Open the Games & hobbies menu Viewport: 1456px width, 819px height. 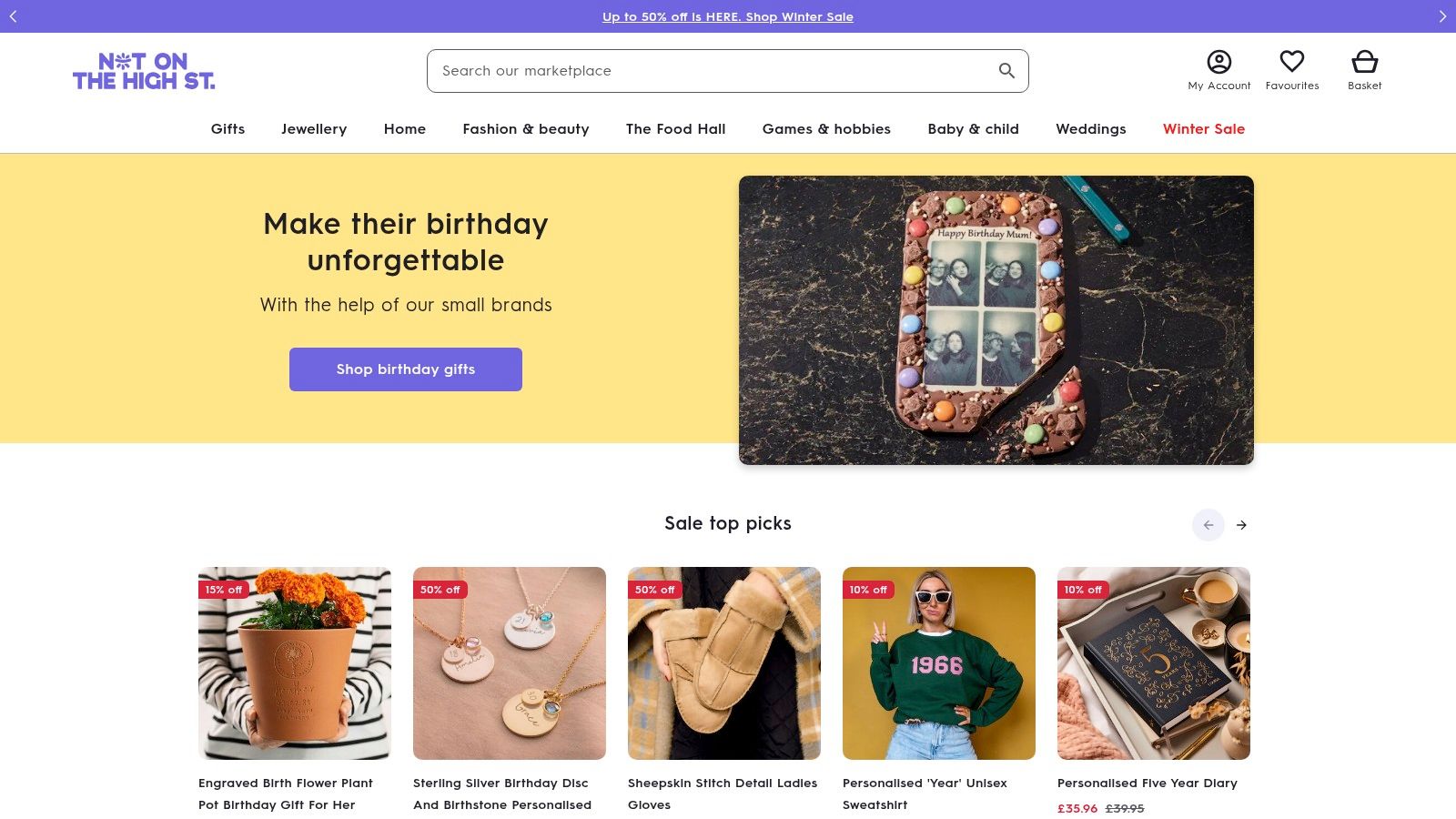click(x=826, y=129)
